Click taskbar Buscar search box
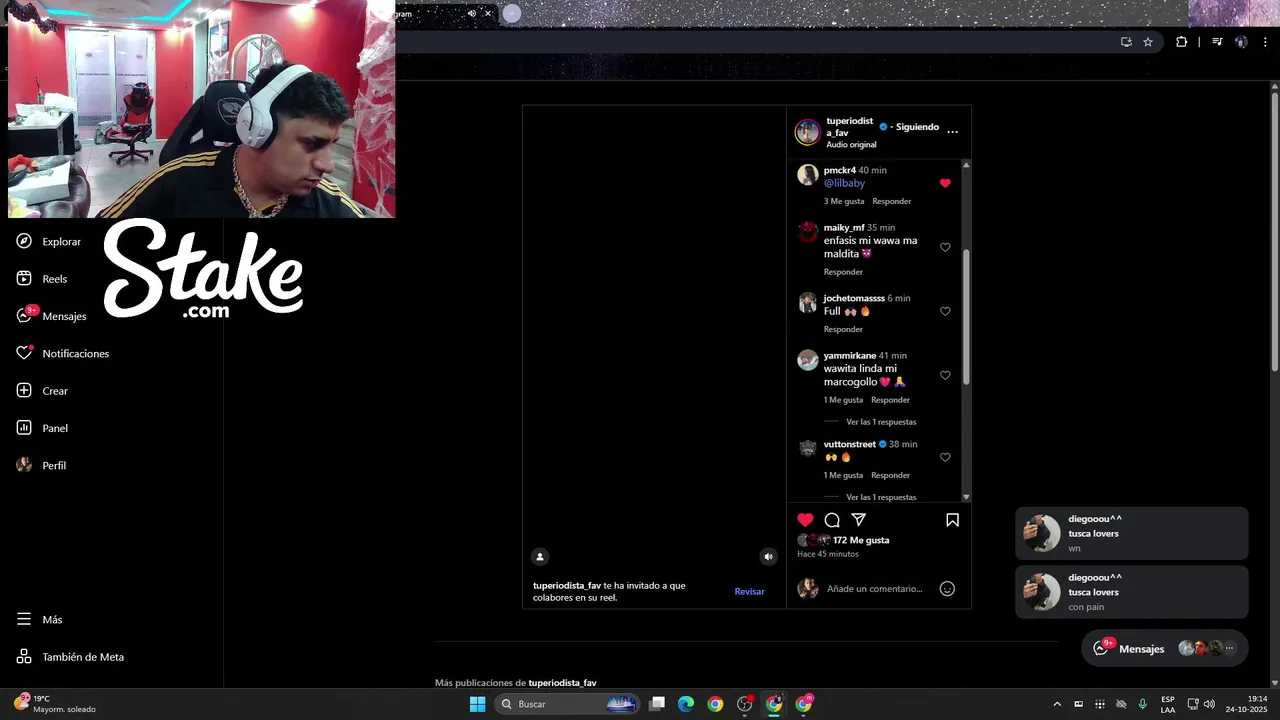This screenshot has width=1280, height=720. [568, 704]
